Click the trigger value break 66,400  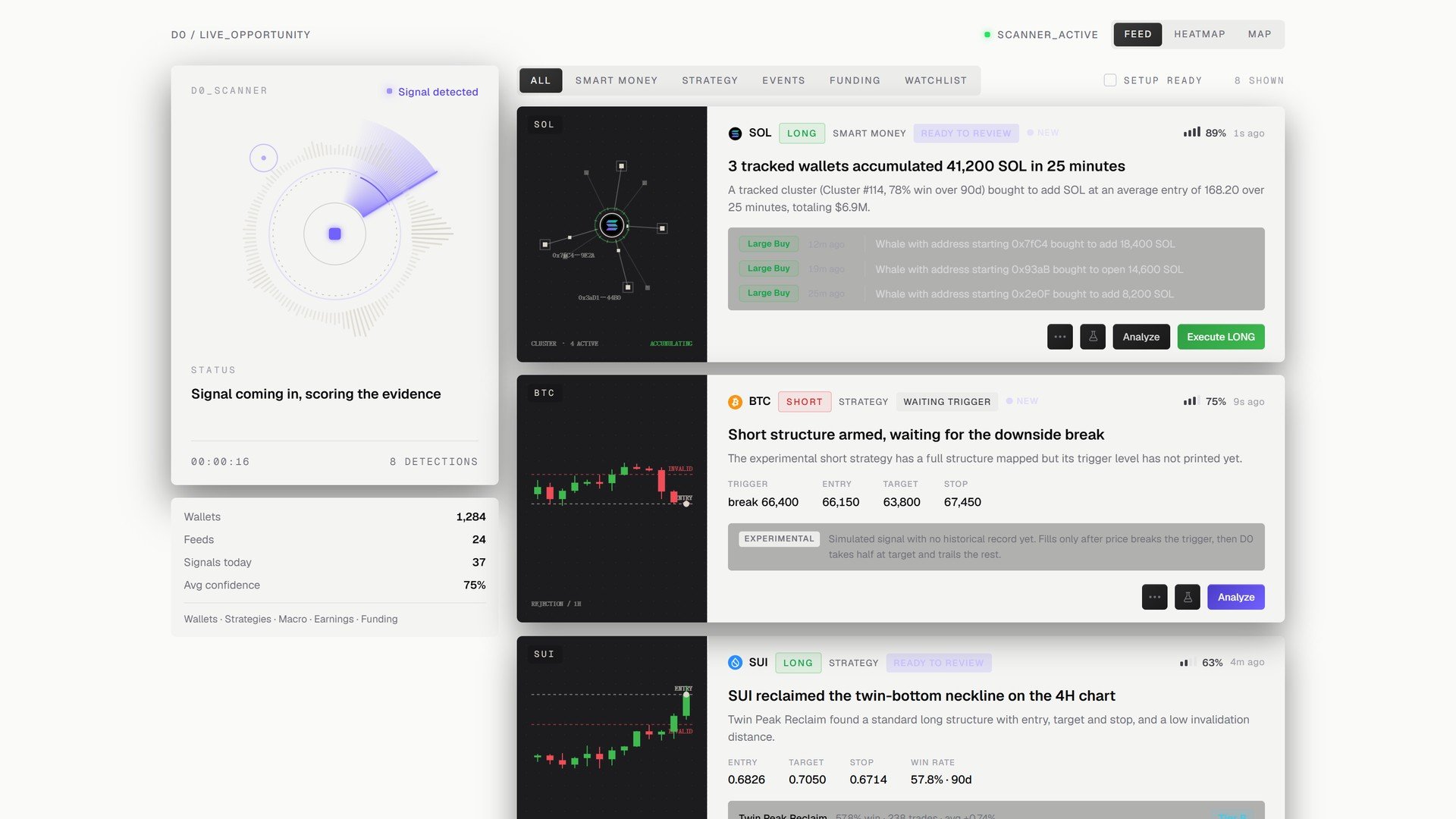pos(763,502)
